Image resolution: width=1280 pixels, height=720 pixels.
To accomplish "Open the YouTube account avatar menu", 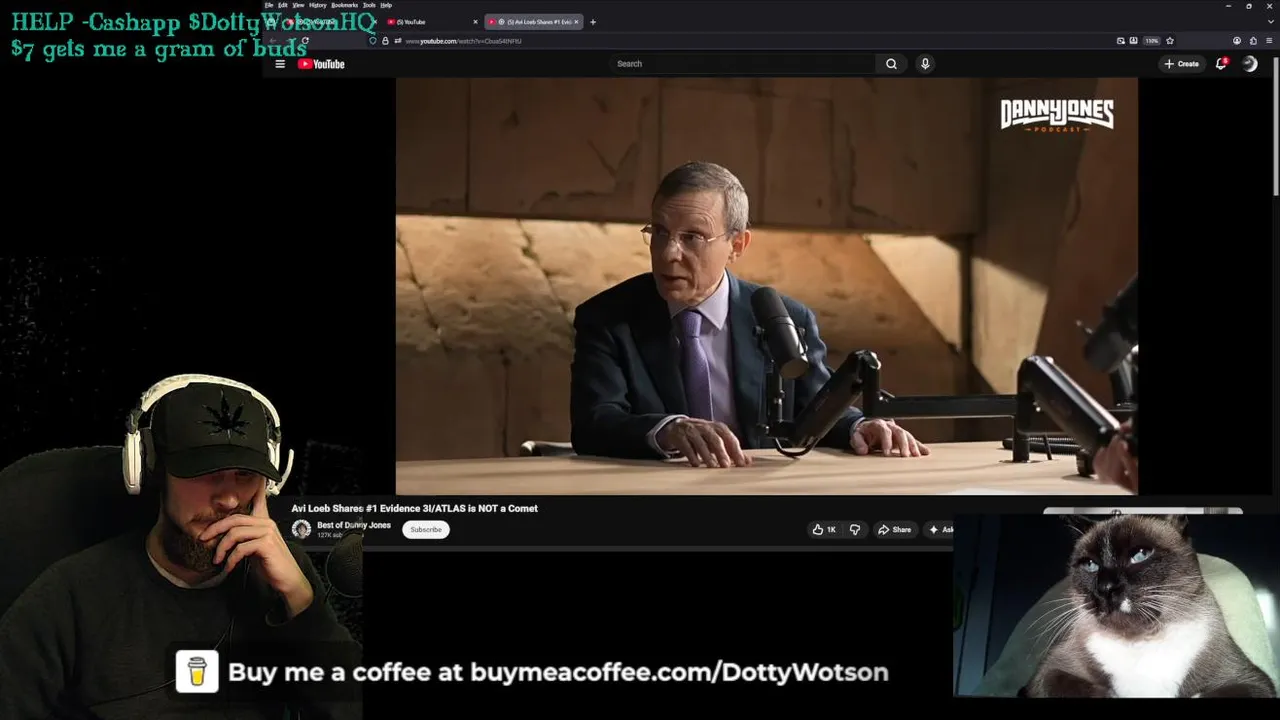I will pyautogui.click(x=1250, y=64).
